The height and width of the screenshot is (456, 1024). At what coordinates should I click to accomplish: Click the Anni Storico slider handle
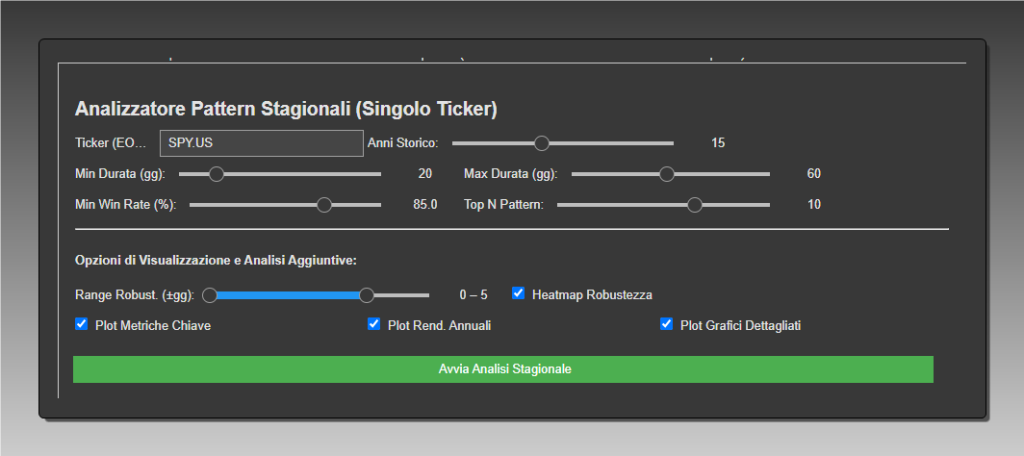[541, 143]
